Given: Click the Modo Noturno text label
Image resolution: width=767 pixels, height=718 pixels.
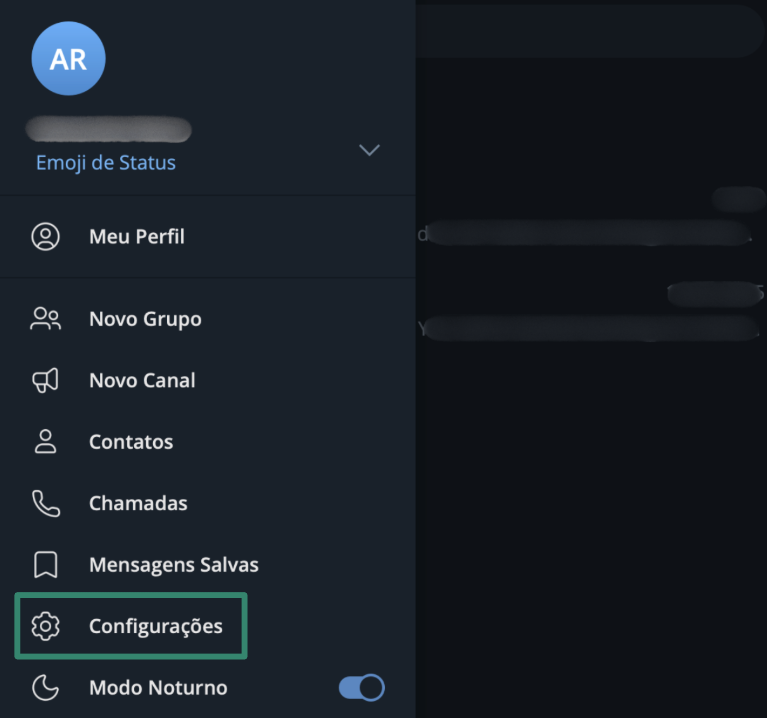Looking at the screenshot, I should [158, 688].
